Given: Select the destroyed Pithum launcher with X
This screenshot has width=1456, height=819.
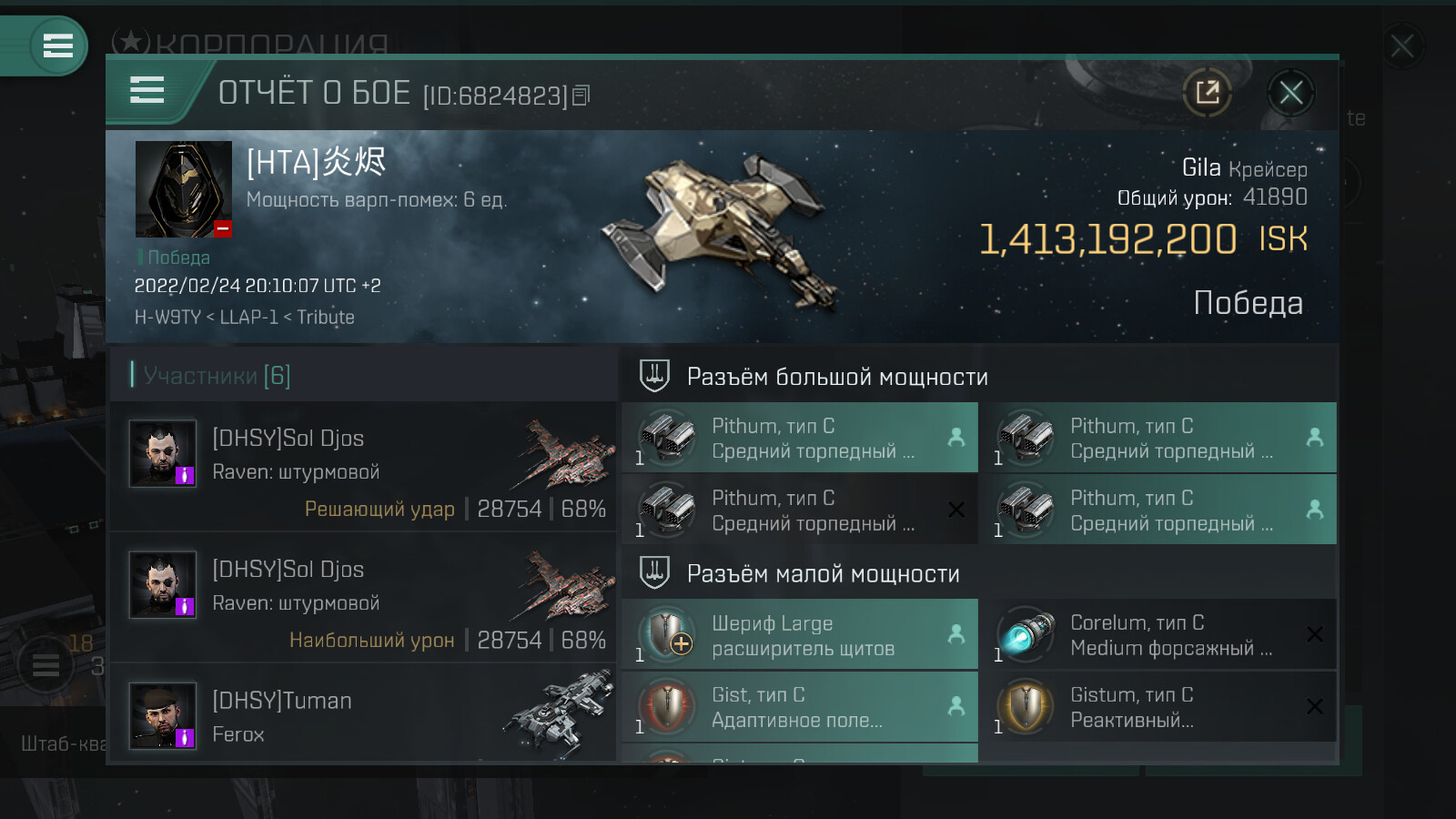Looking at the screenshot, I should pyautogui.click(x=800, y=510).
